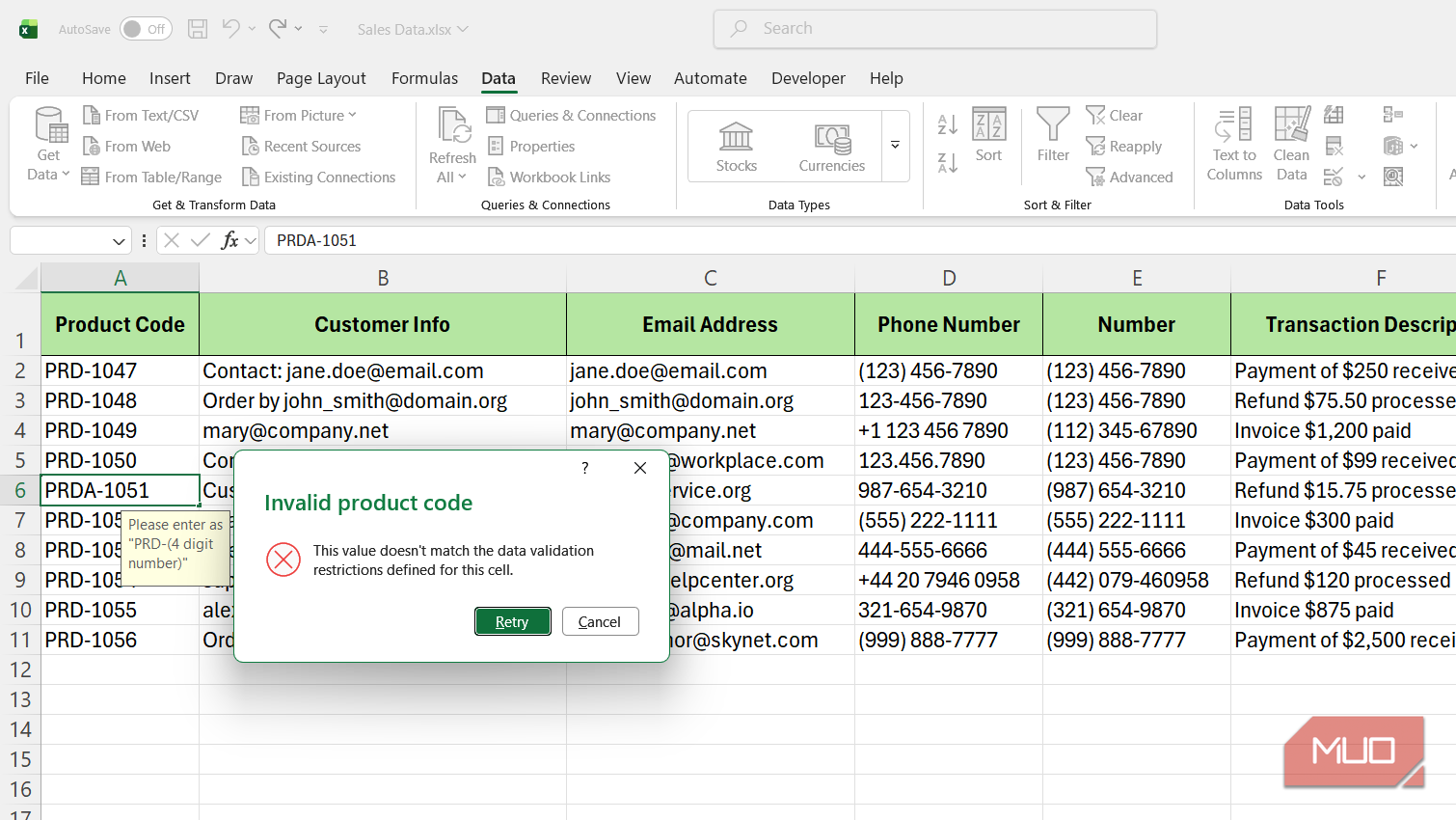
Task: Open Workbook Links
Action: pyautogui.click(x=549, y=178)
